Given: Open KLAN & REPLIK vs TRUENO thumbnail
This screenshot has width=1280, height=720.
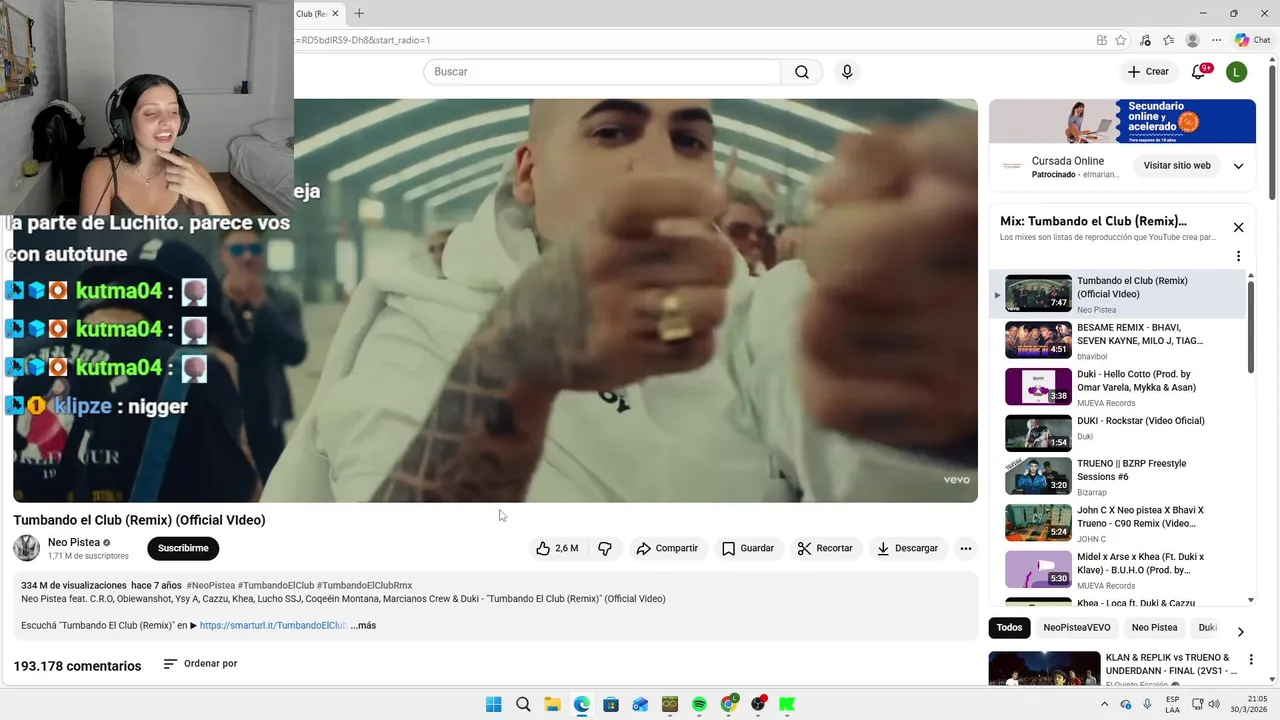Looking at the screenshot, I should pos(1044,669).
